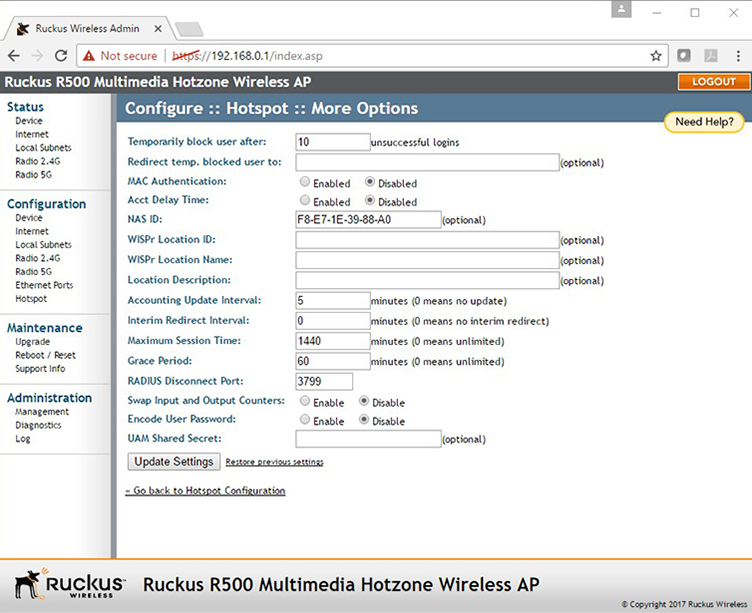Open the Need Help? bubble
This screenshot has width=752, height=613.
703,122
